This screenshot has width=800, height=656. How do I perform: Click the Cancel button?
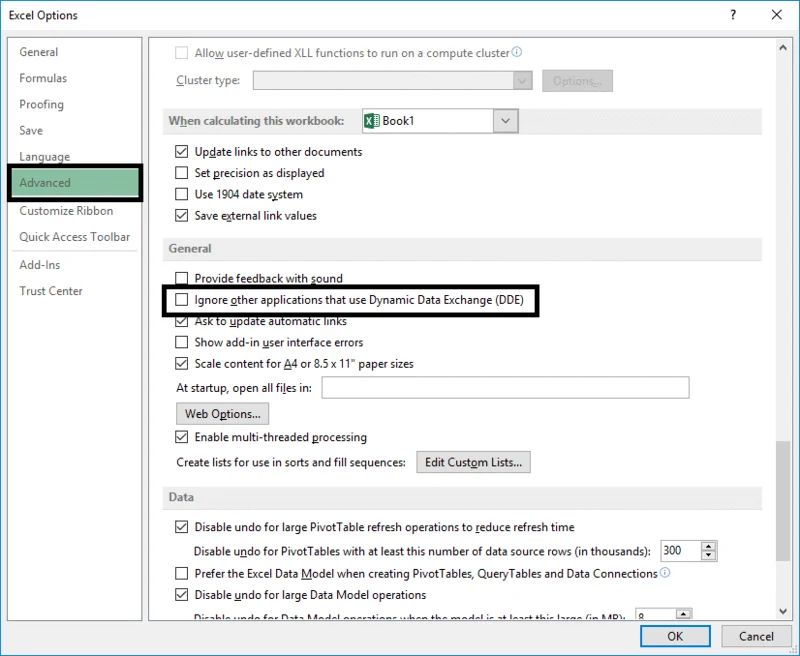[x=756, y=636]
